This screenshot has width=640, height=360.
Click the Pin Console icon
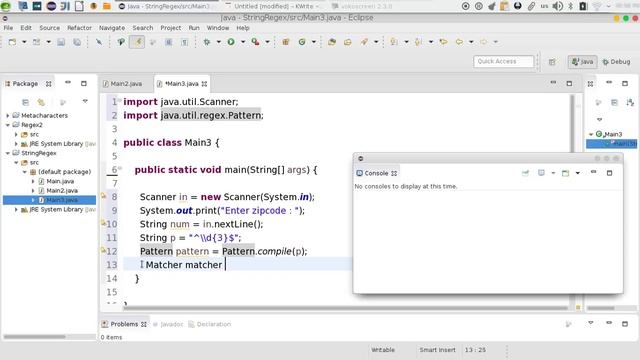[525, 173]
